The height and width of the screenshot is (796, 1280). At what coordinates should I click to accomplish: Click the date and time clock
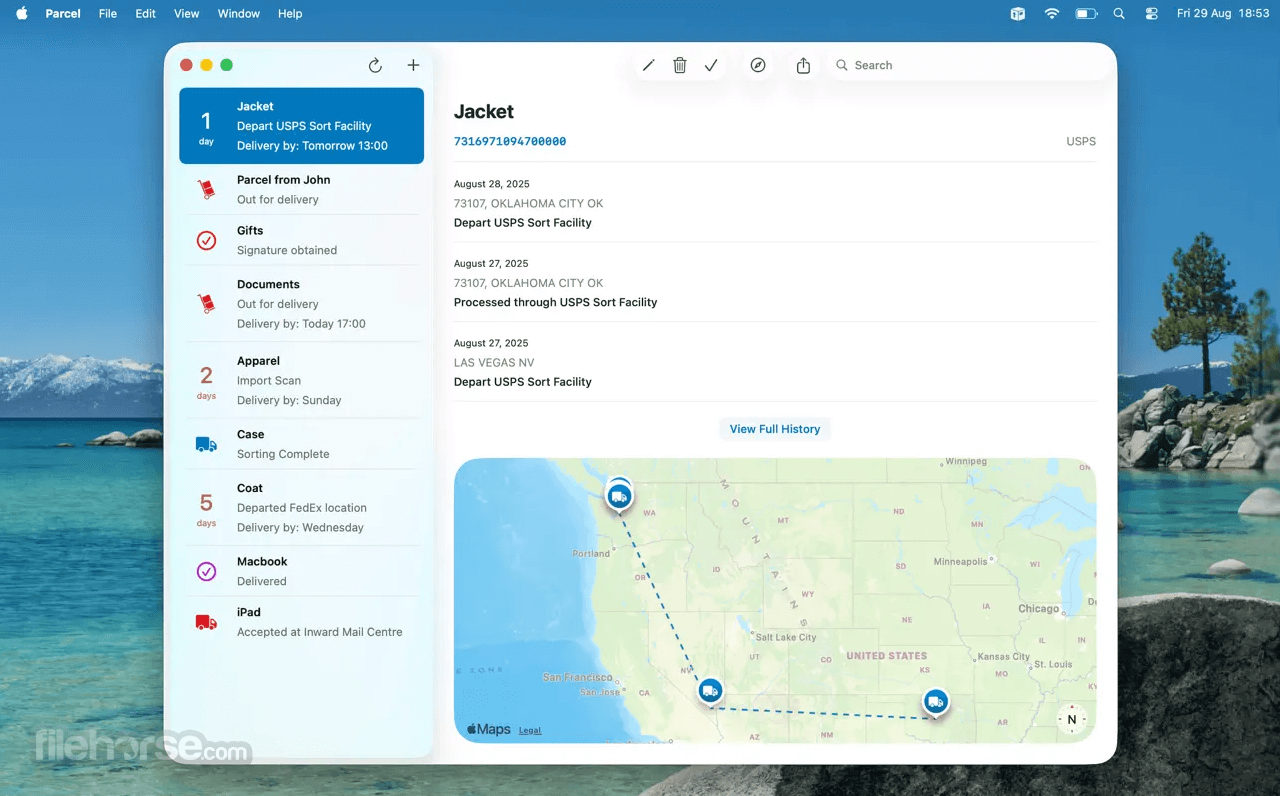[x=1223, y=14]
